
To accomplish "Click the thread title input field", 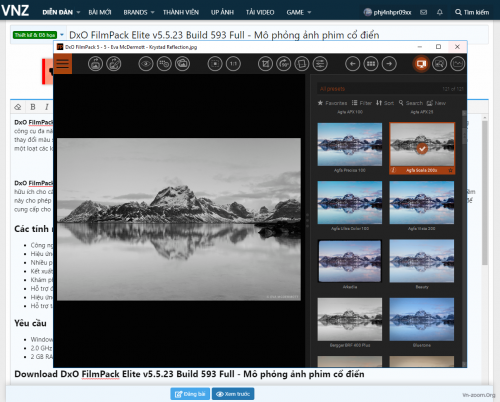I will pyautogui.click(x=278, y=35).
